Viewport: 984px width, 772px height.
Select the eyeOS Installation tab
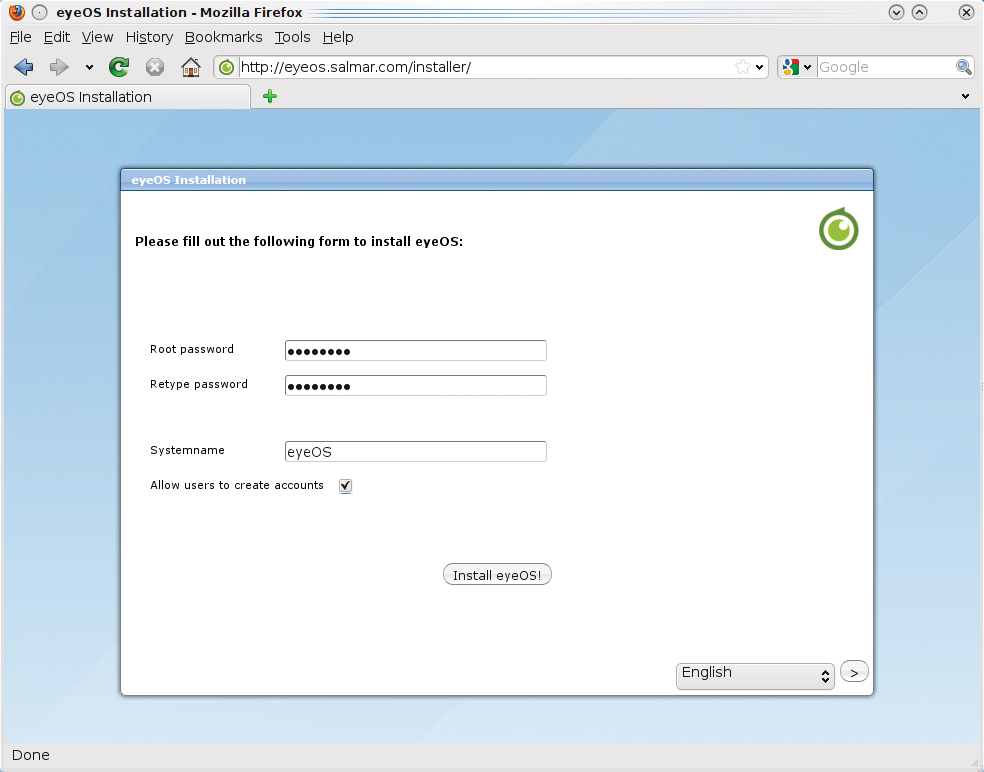pyautogui.click(x=128, y=97)
